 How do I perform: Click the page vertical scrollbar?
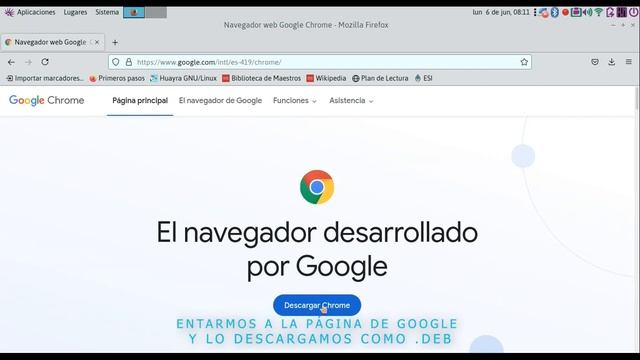pos(637,98)
